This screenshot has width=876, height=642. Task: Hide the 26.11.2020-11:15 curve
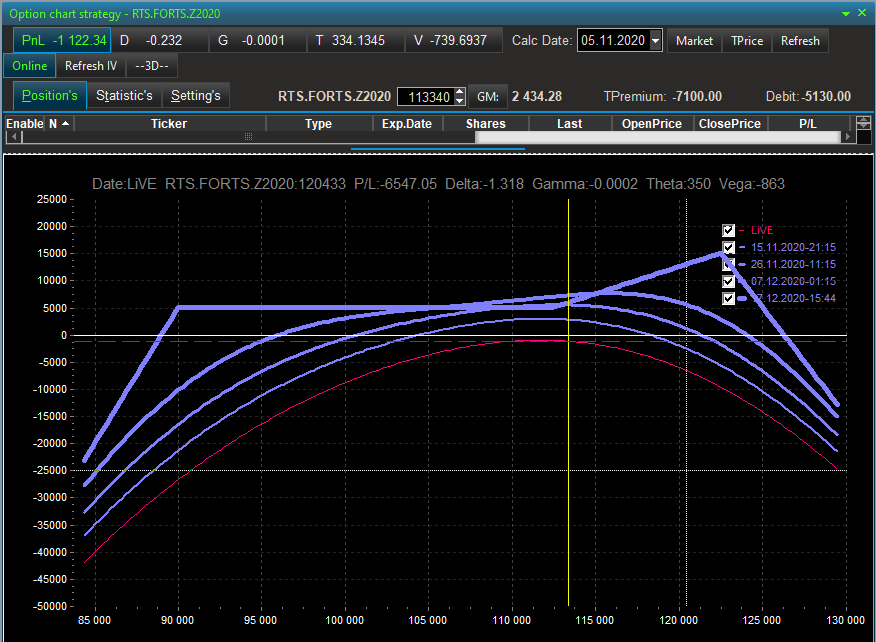(729, 264)
